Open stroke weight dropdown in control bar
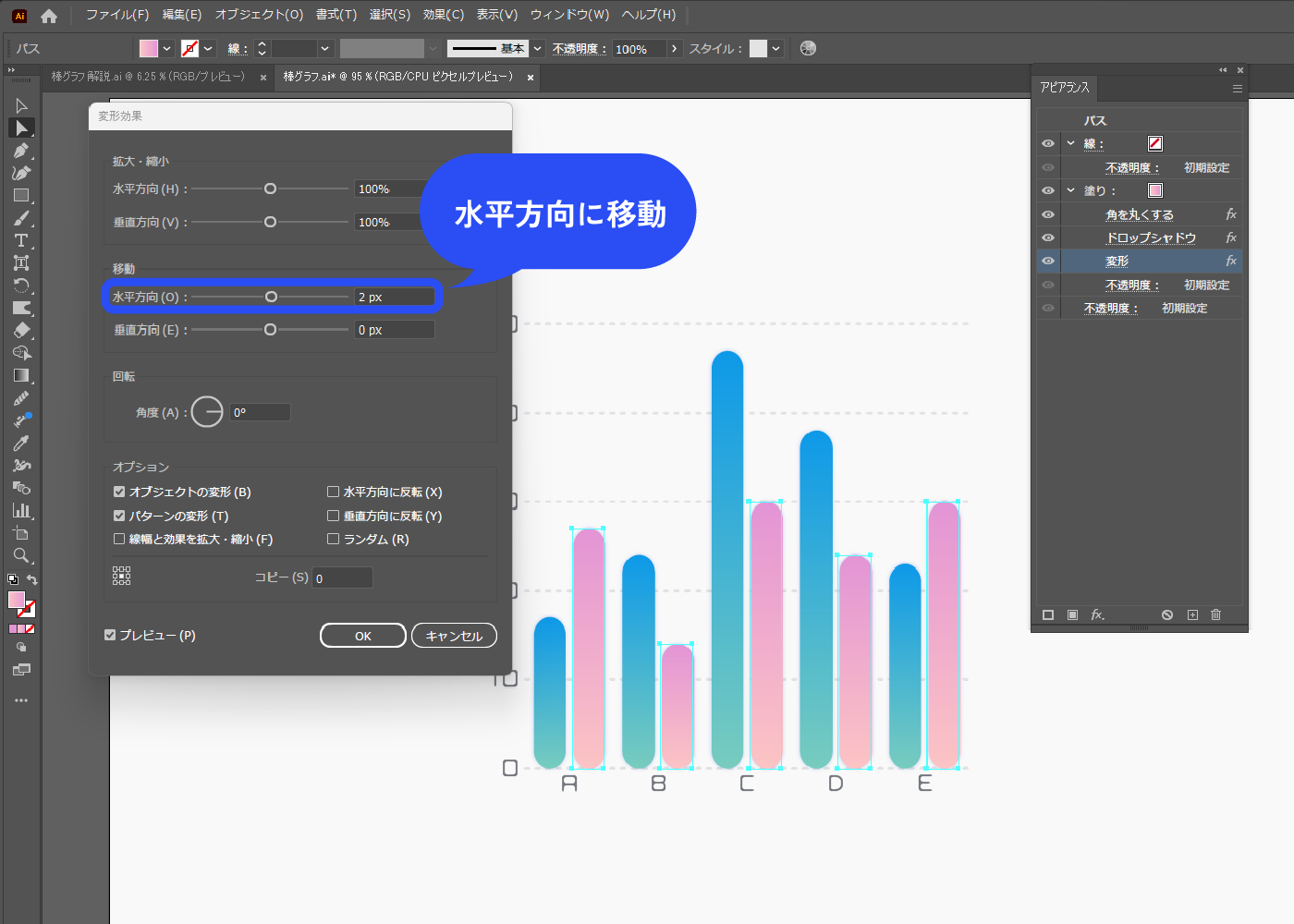Screen dimensions: 1294x924 324,49
